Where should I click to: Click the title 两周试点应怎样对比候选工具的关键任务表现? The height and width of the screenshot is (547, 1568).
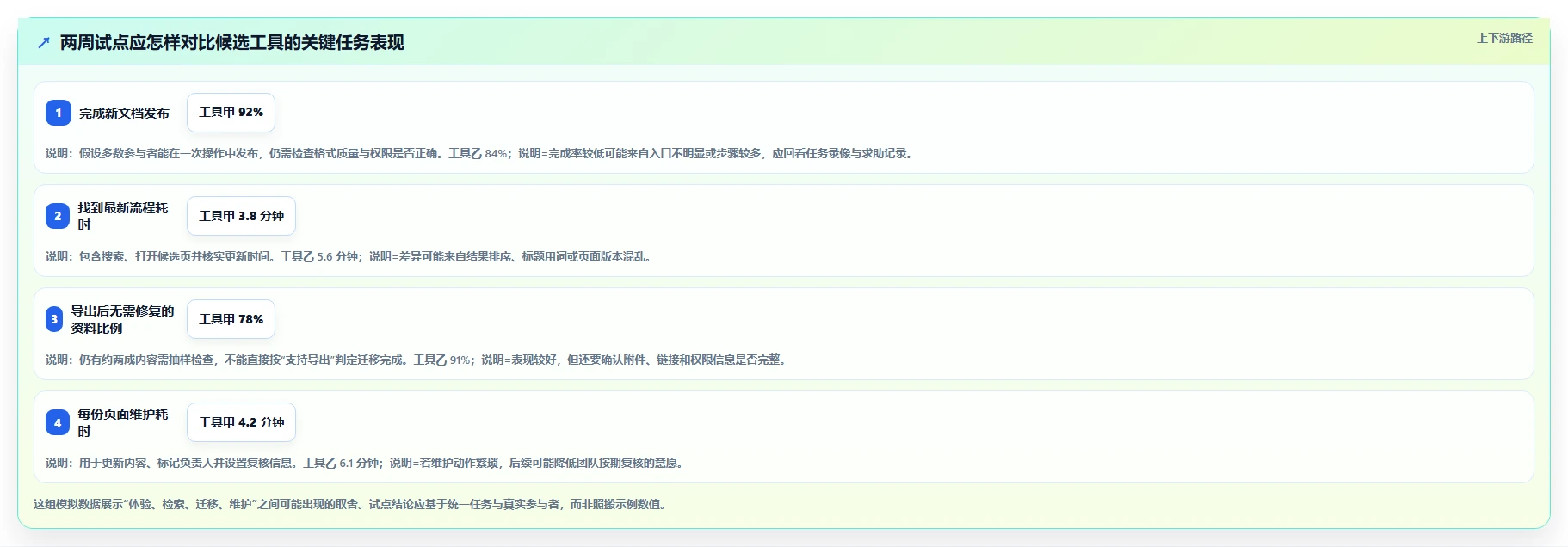point(231,42)
